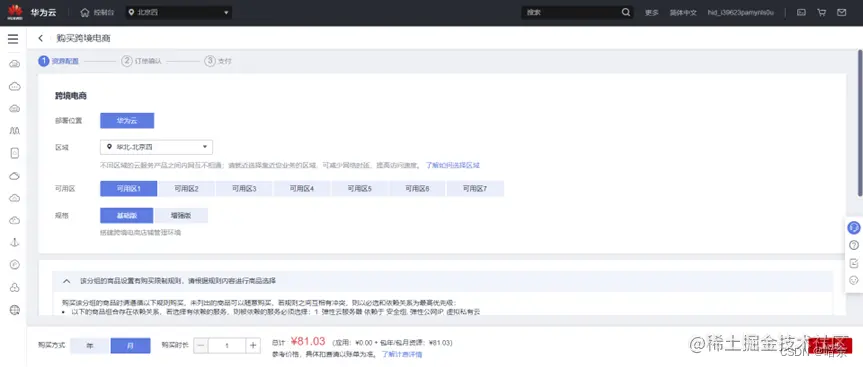Select 年 as purchase mode
Screen dimensions: 863x367
point(90,346)
